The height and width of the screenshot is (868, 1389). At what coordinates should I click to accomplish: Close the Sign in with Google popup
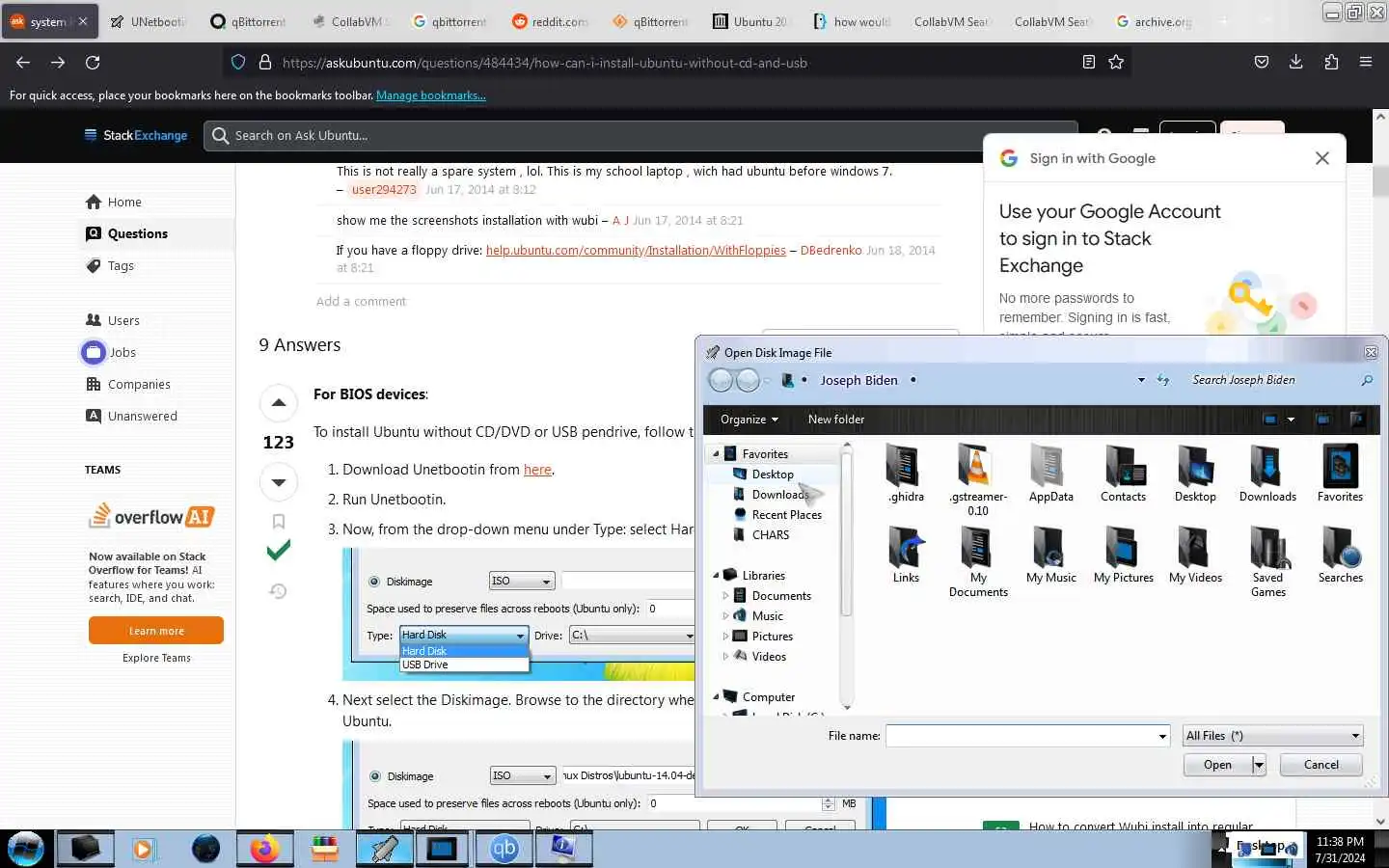click(x=1322, y=158)
